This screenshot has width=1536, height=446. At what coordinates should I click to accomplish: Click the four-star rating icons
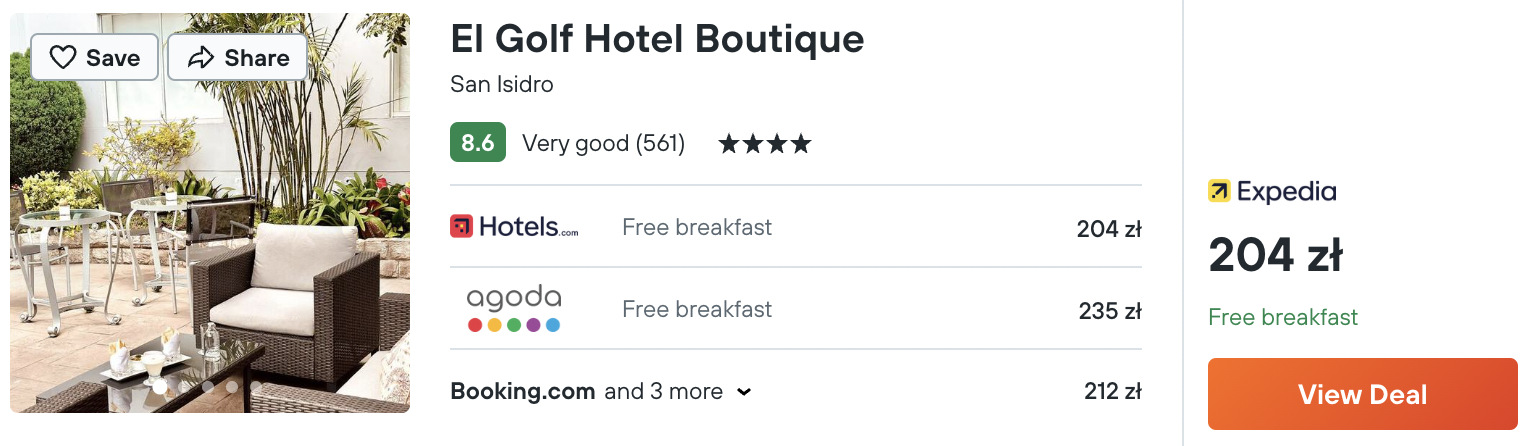click(x=765, y=144)
